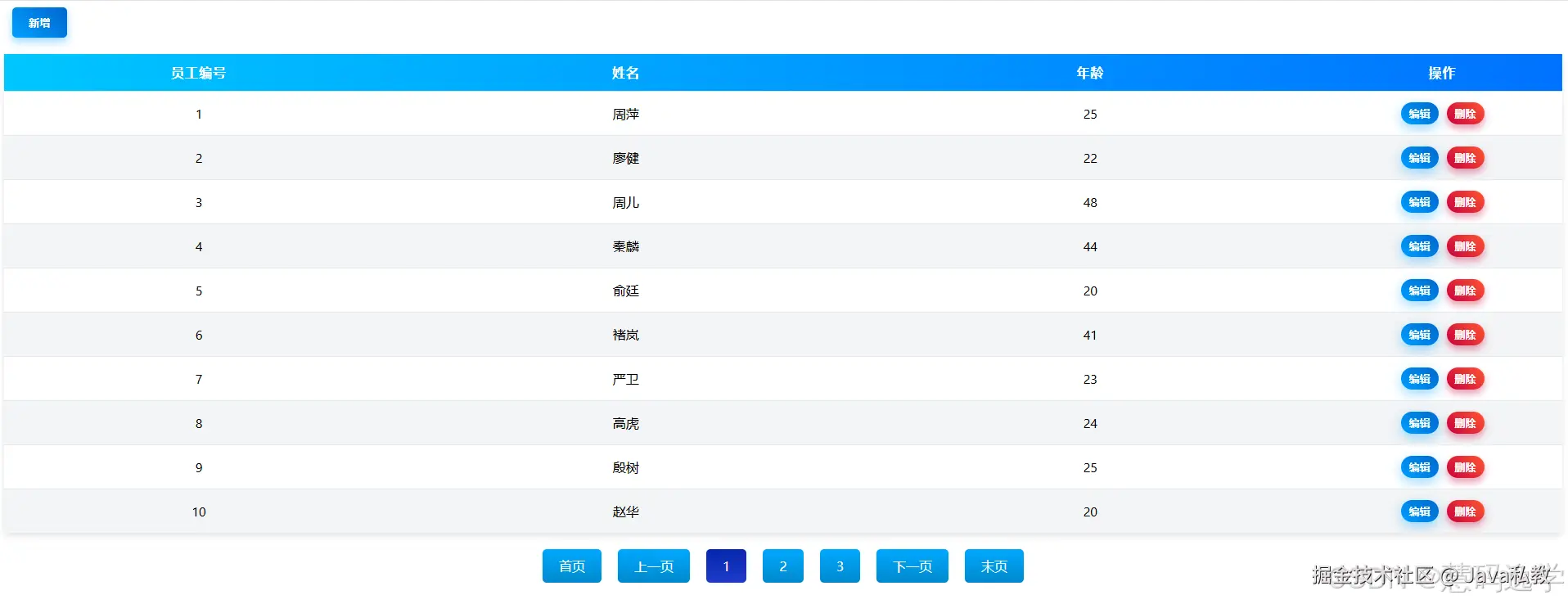The image size is (1568, 604).
Task: Delete employee 廖健's record
Action: click(1465, 158)
